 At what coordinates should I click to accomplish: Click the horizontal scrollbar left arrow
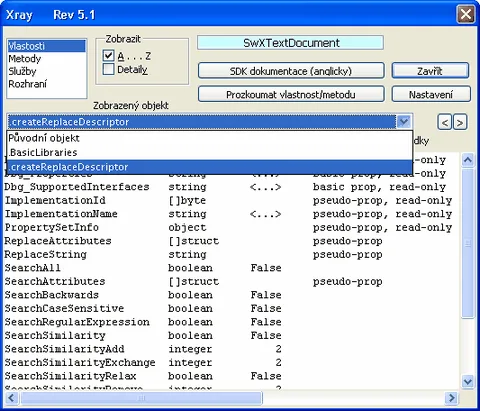[12, 398]
